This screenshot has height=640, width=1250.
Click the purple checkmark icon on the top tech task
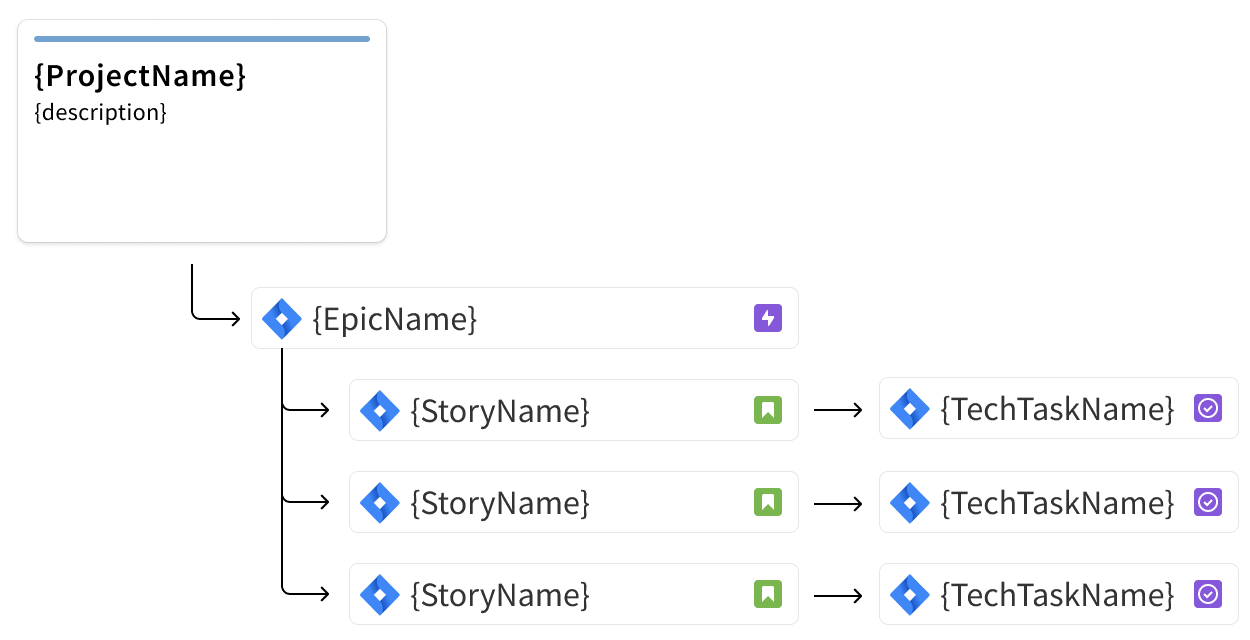pos(1208,409)
